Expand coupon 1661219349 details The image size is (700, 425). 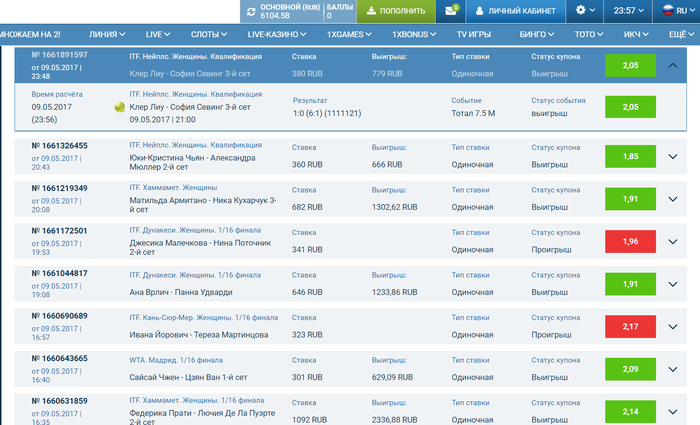coord(673,199)
